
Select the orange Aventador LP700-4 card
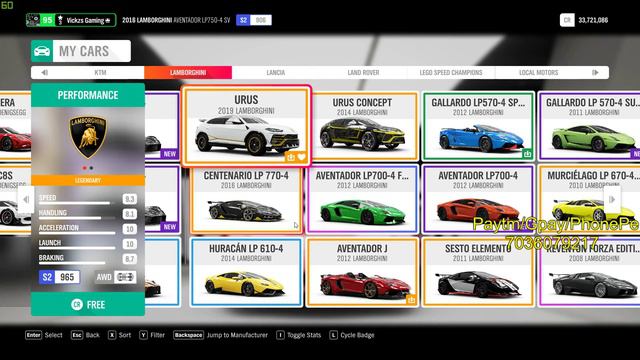pos(478,200)
